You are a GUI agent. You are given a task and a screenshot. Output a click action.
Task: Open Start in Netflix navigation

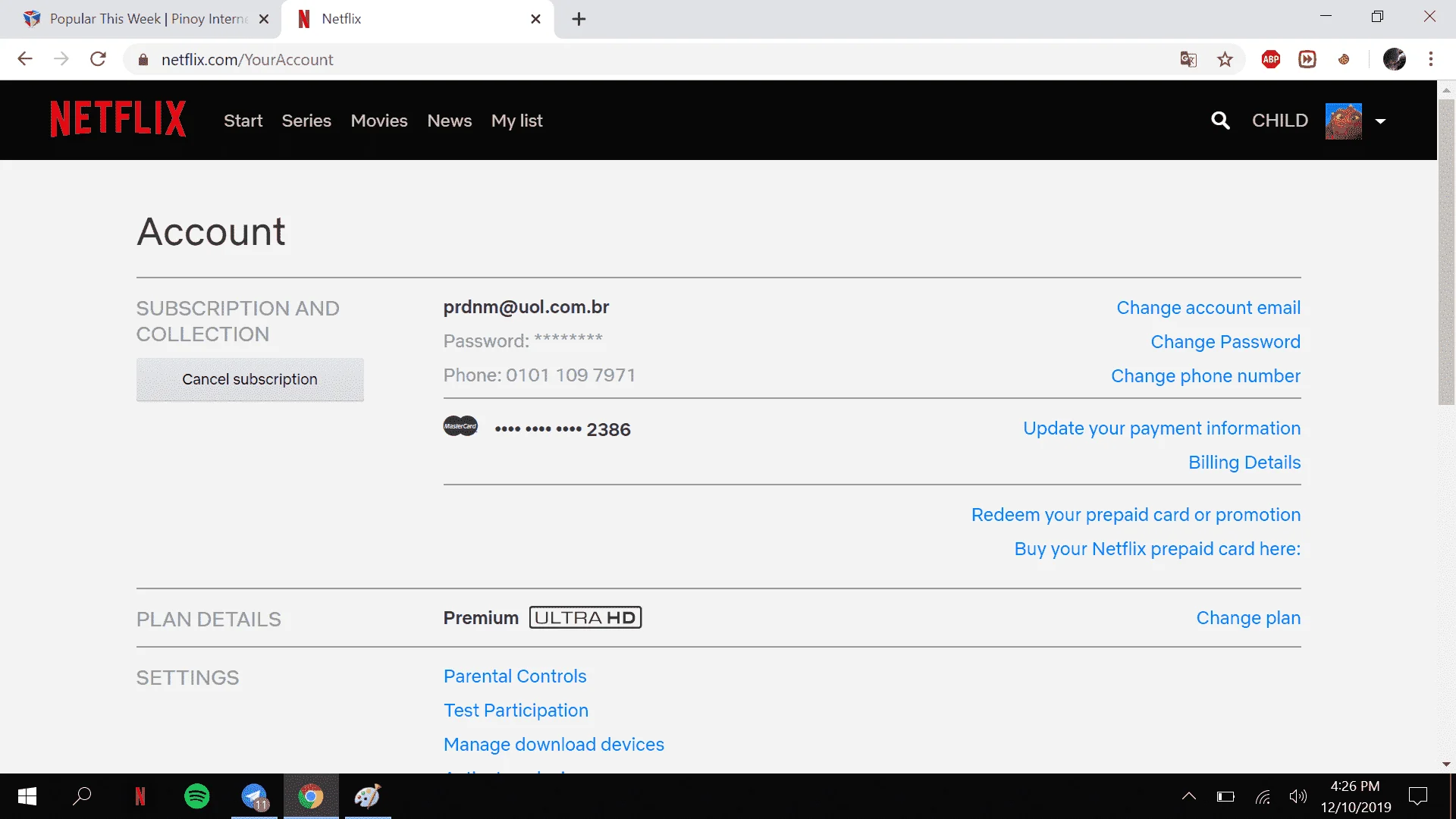243,121
